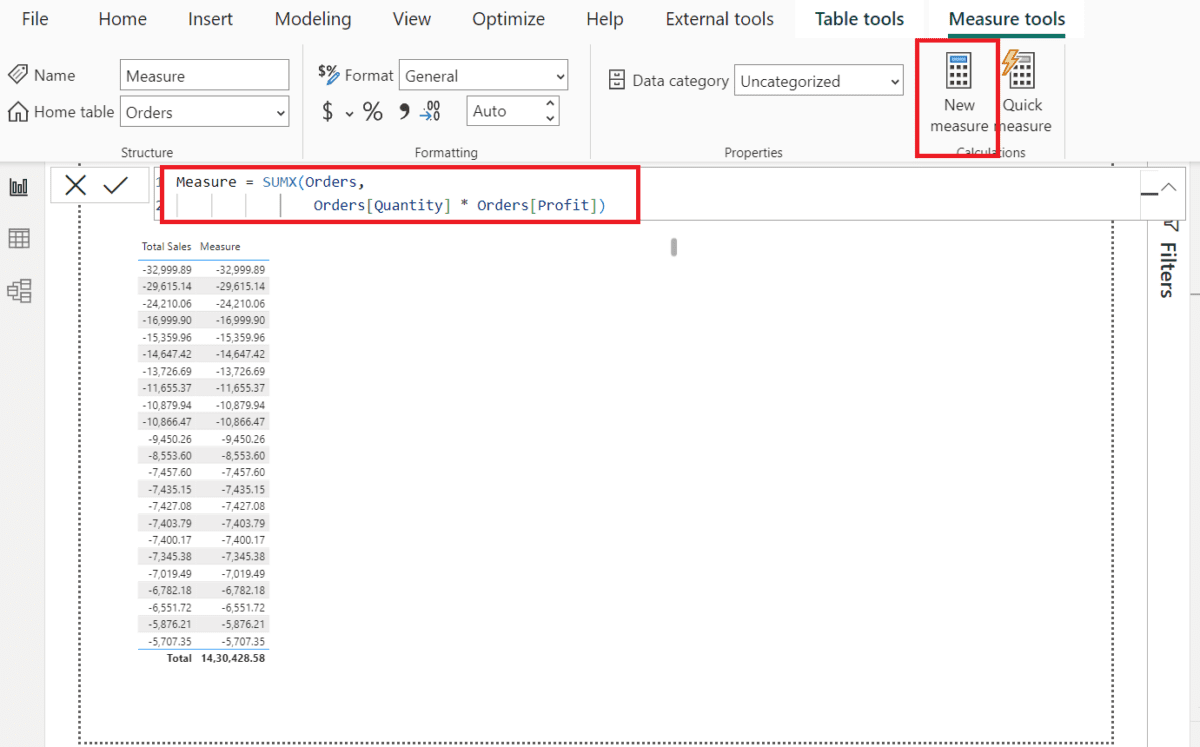Click the Data category icon

(x=619, y=80)
